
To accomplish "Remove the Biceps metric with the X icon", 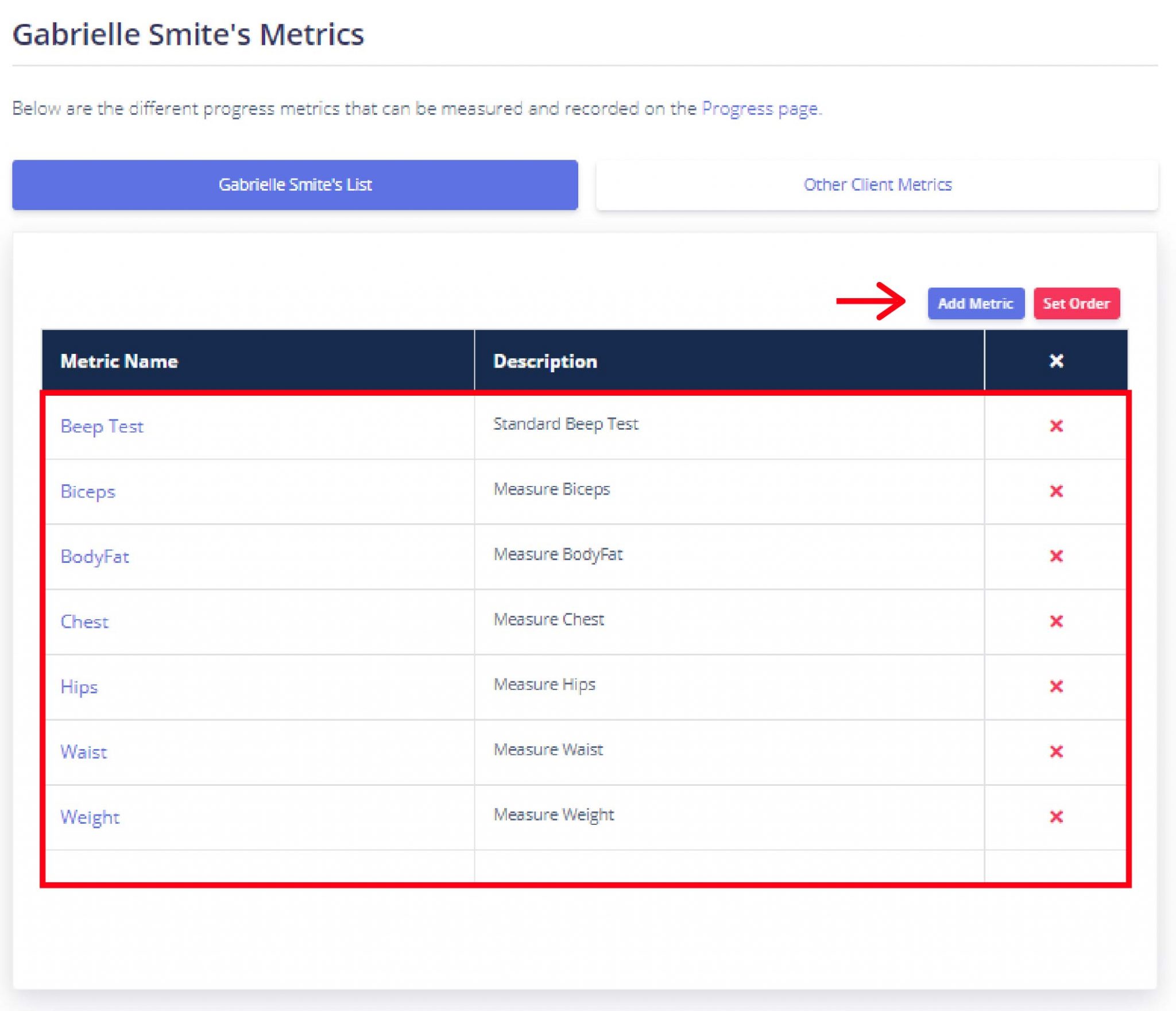I will point(1056,492).
